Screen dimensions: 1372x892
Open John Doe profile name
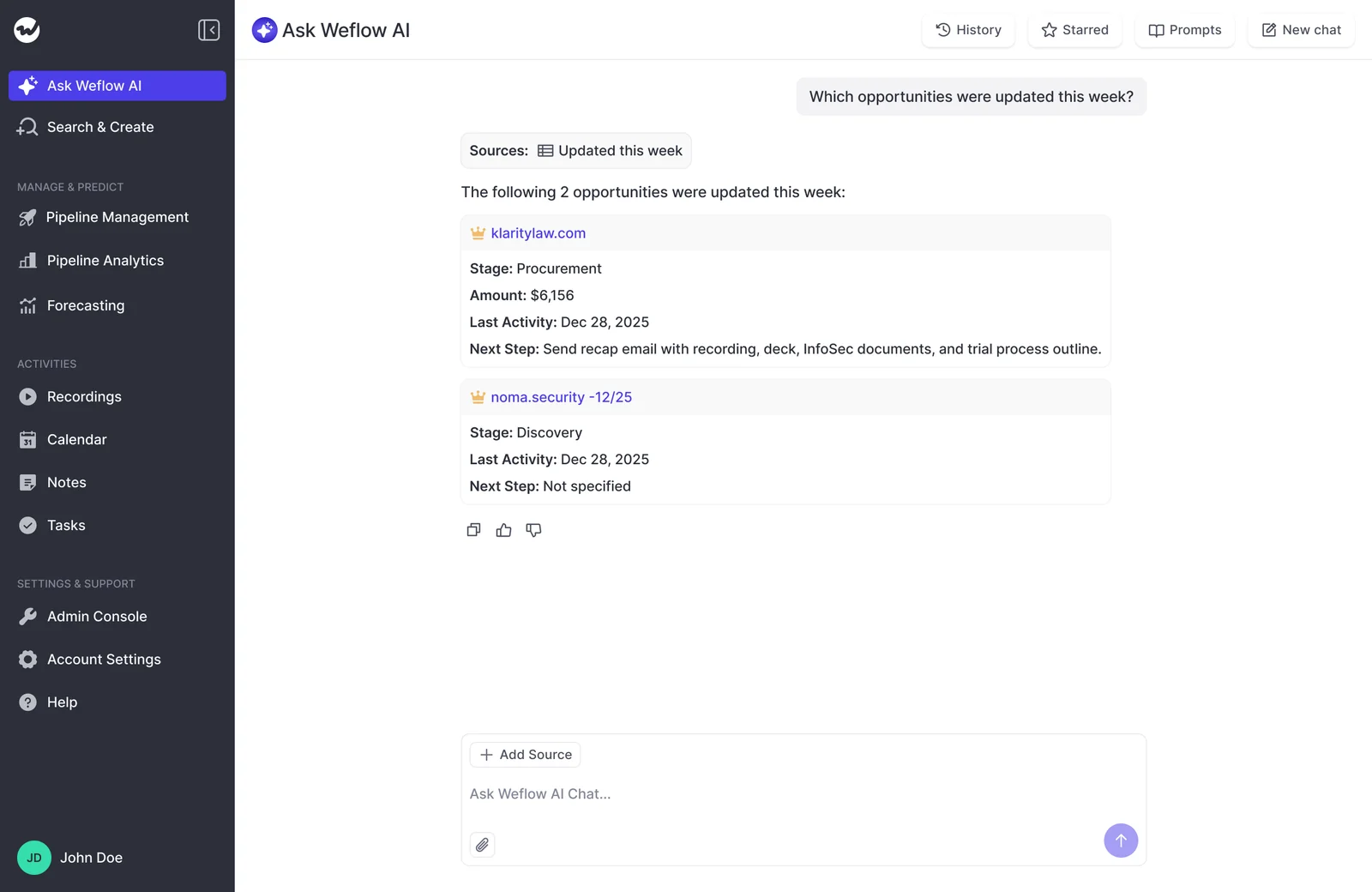coord(92,858)
